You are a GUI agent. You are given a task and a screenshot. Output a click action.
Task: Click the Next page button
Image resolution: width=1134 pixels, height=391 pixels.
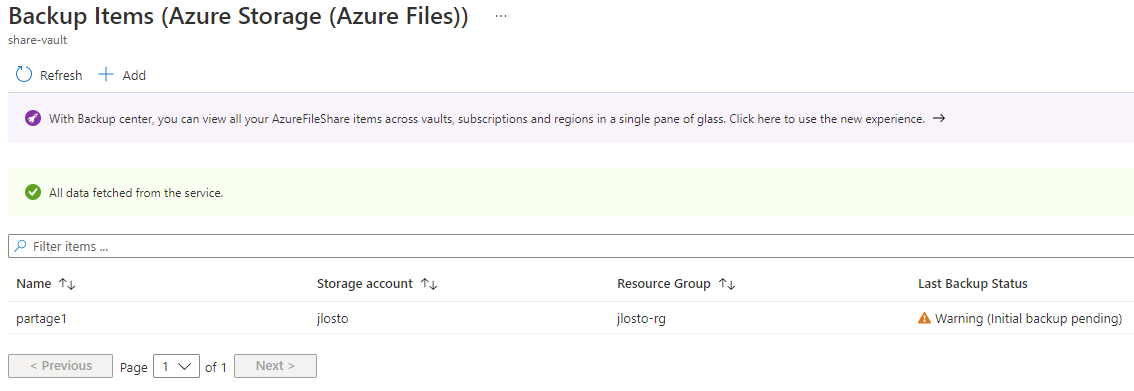click(x=276, y=366)
